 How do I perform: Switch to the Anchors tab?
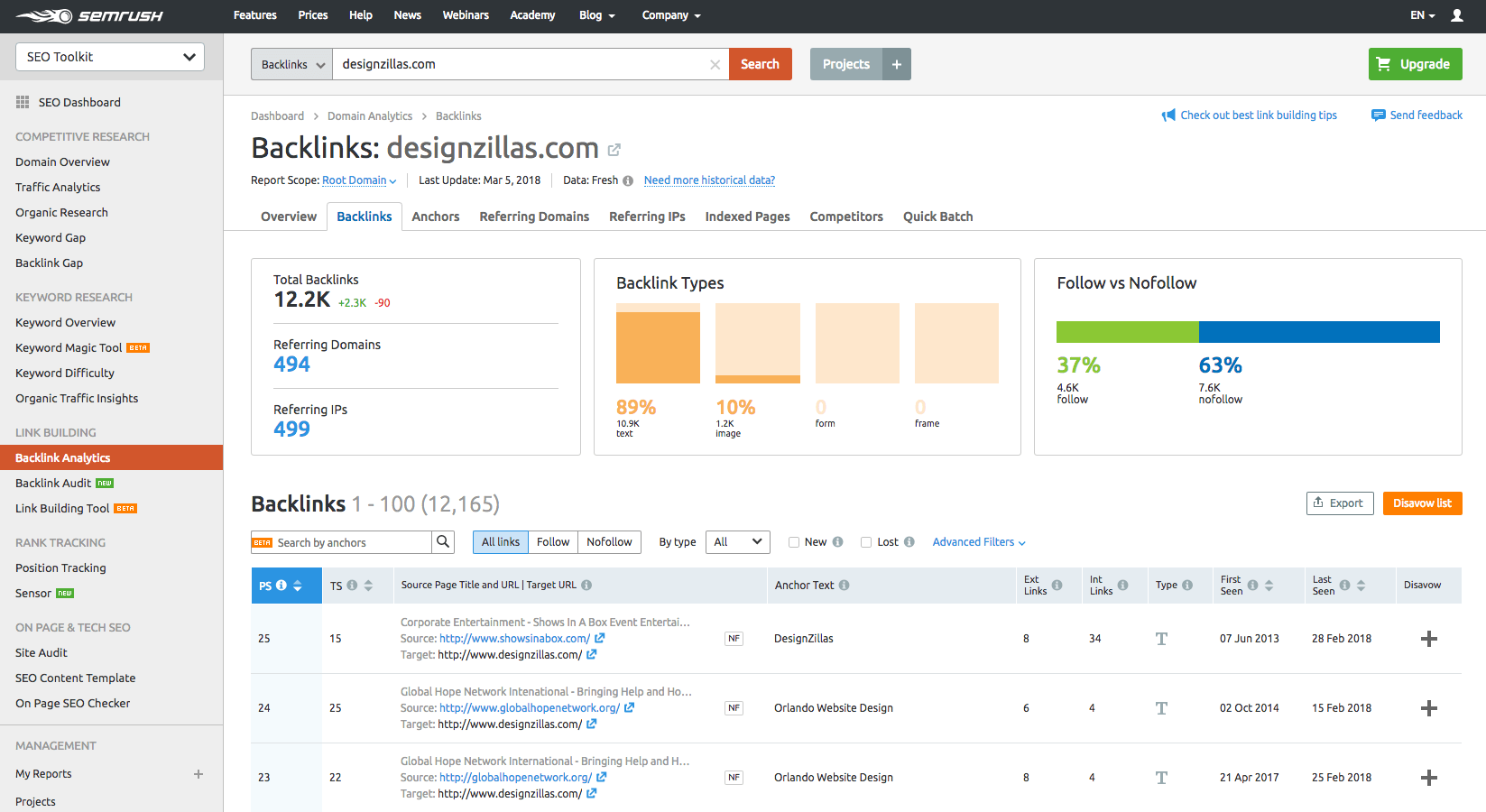click(436, 217)
